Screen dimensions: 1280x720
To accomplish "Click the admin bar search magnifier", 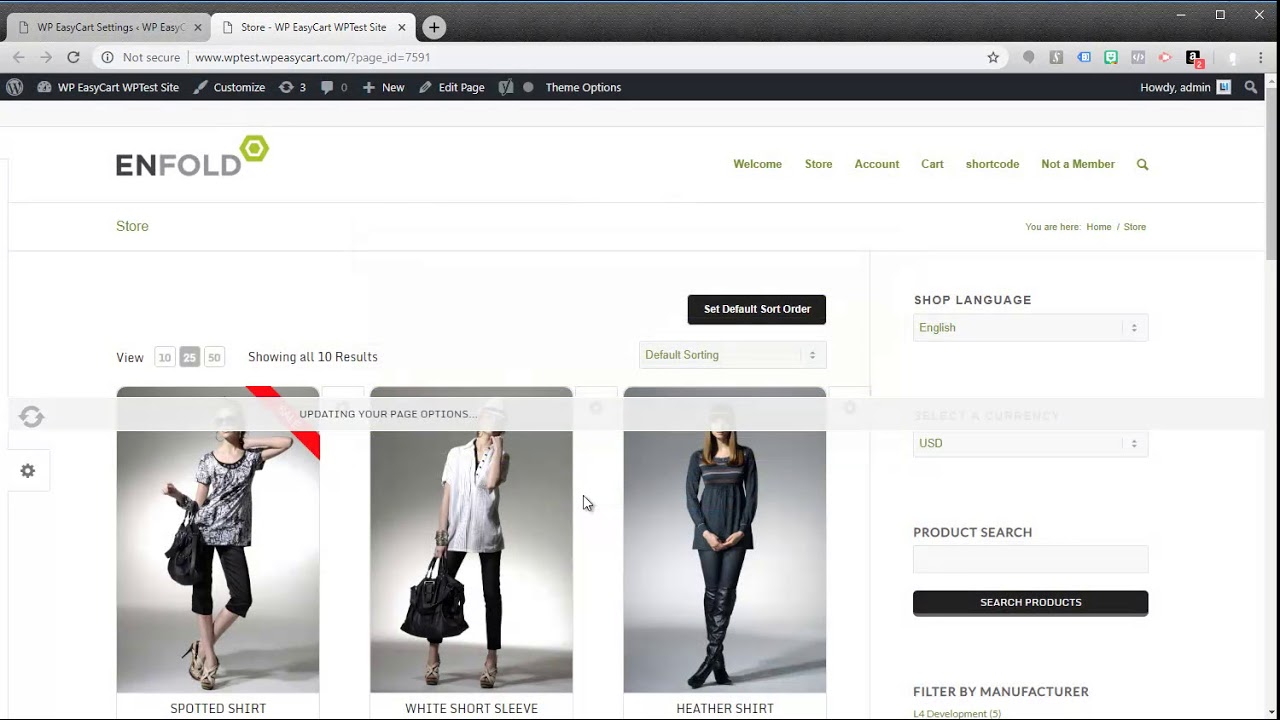I will 1251,87.
